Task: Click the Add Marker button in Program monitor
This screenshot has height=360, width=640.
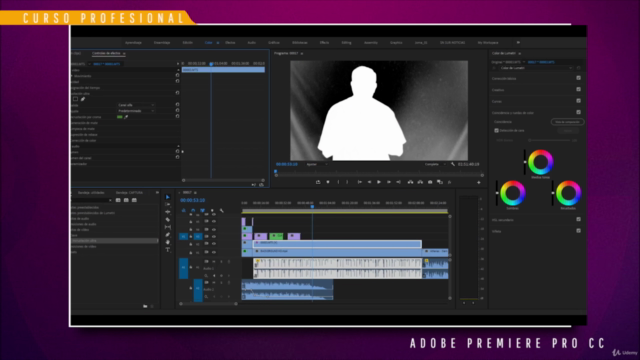Action: (328, 182)
